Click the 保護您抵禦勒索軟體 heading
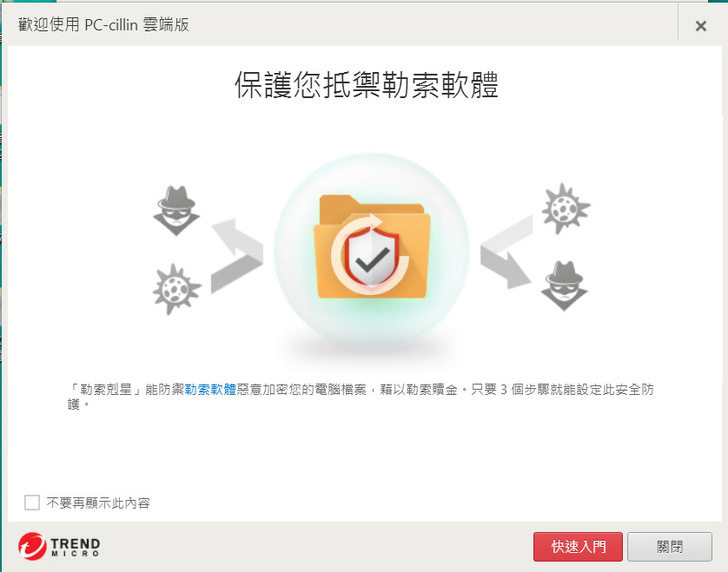This screenshot has width=728, height=572. (367, 85)
